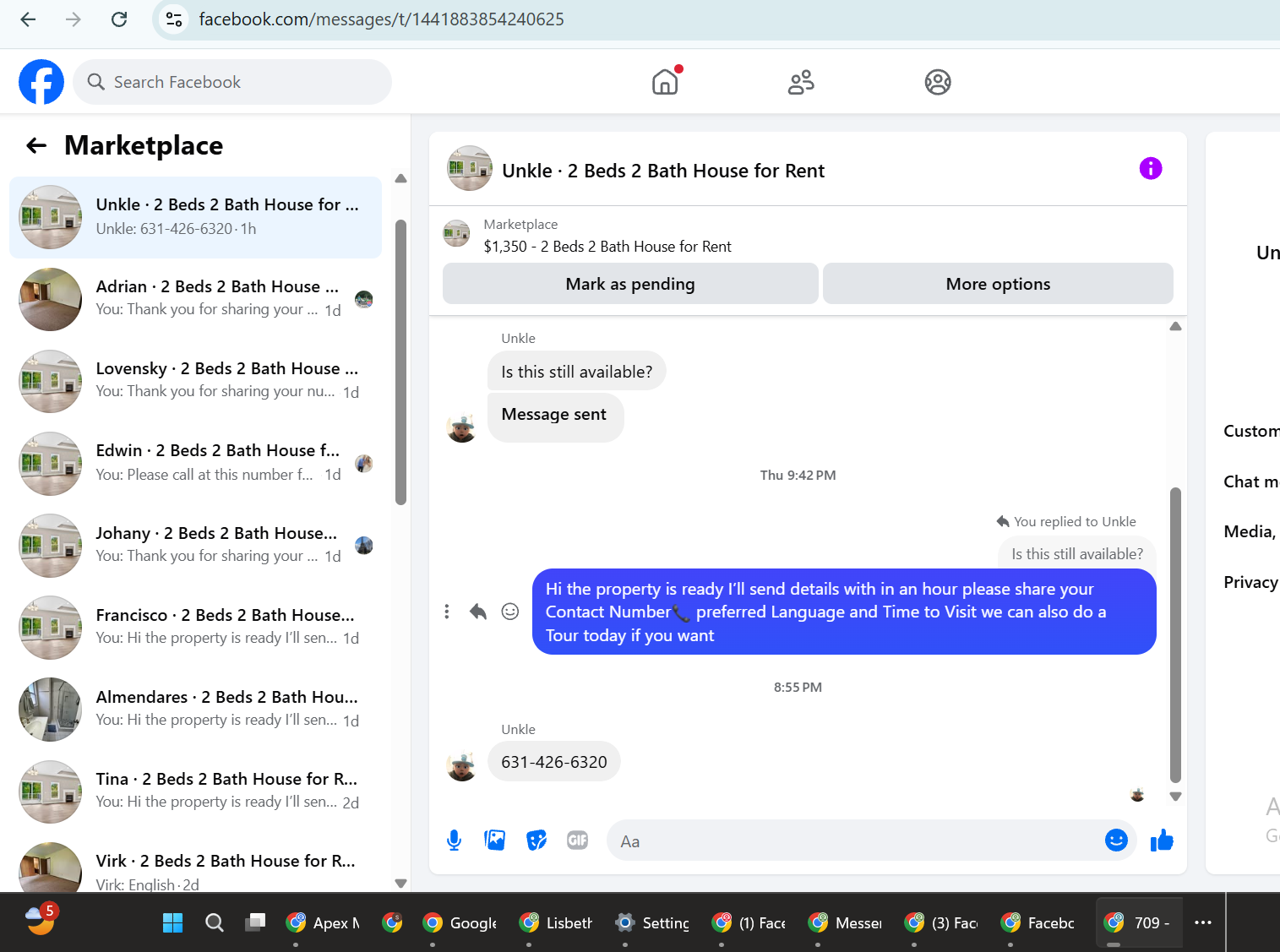The height and width of the screenshot is (952, 1280).
Task: Click chat scroll up arrow
Action: [x=1175, y=326]
